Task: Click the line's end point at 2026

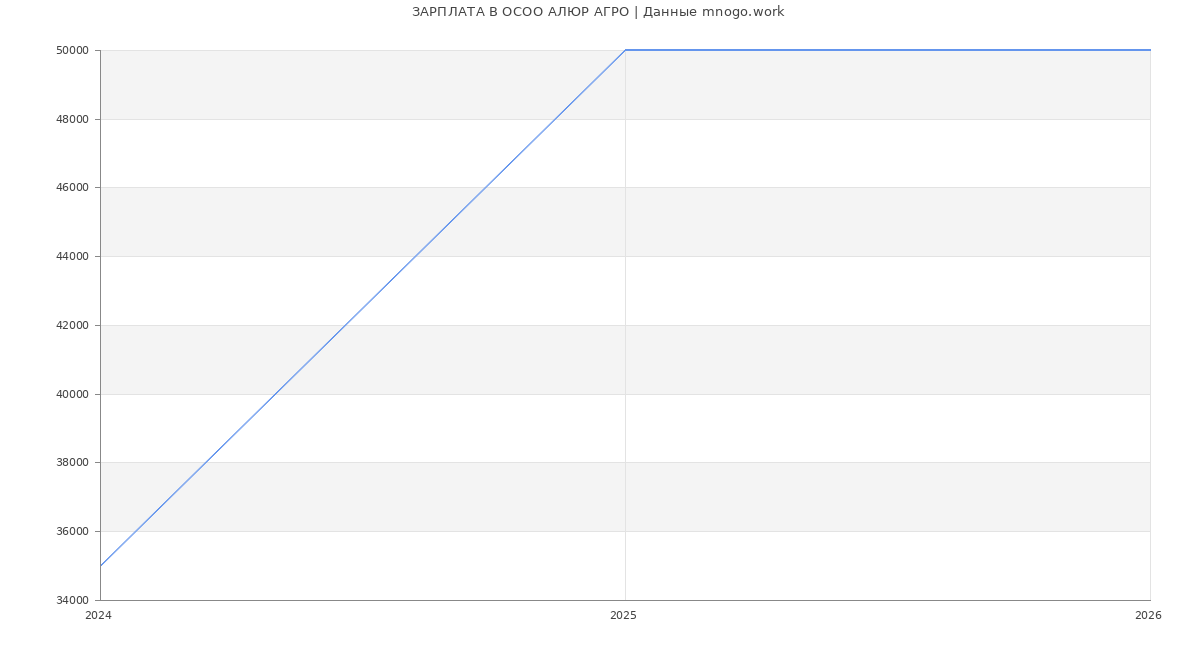Action: tap(1150, 50)
